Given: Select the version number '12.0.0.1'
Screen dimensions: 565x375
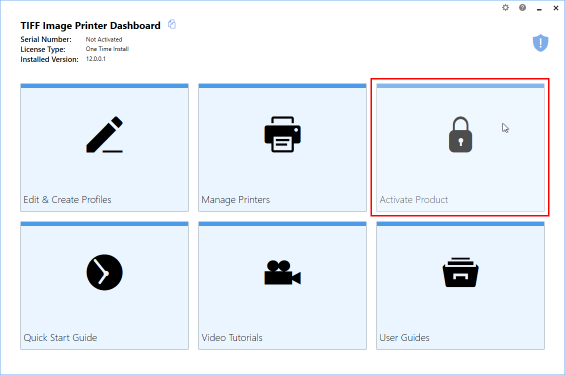Looking at the screenshot, I should pyautogui.click(x=95, y=59).
